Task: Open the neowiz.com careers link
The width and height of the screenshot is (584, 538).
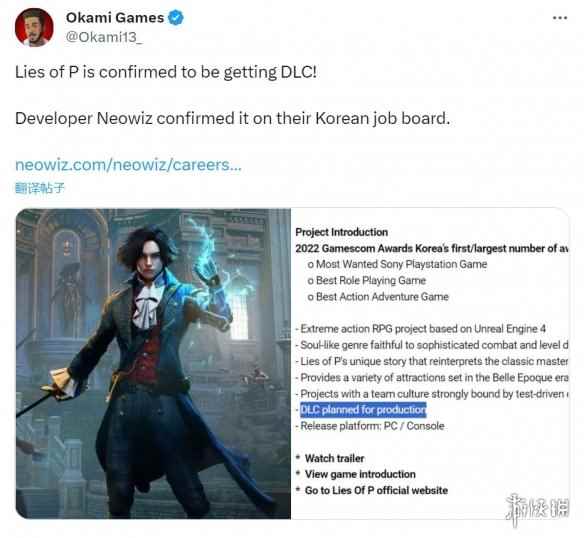Action: pyautogui.click(x=128, y=164)
